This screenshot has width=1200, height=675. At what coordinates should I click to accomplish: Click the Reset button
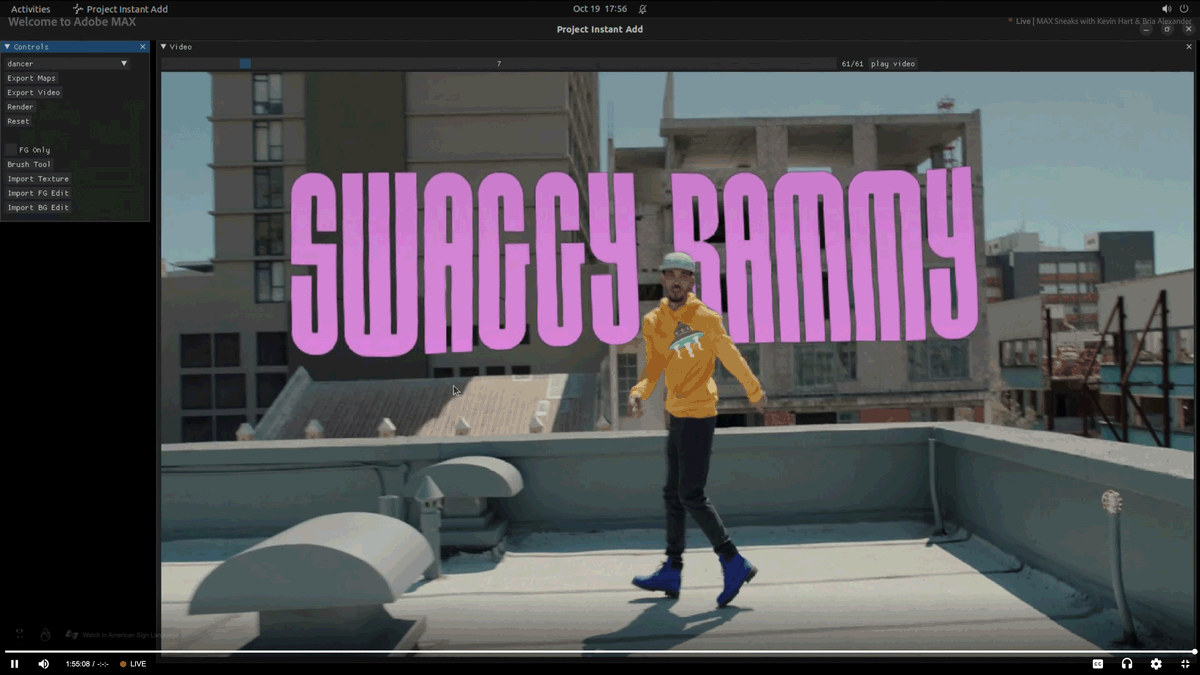coord(18,121)
